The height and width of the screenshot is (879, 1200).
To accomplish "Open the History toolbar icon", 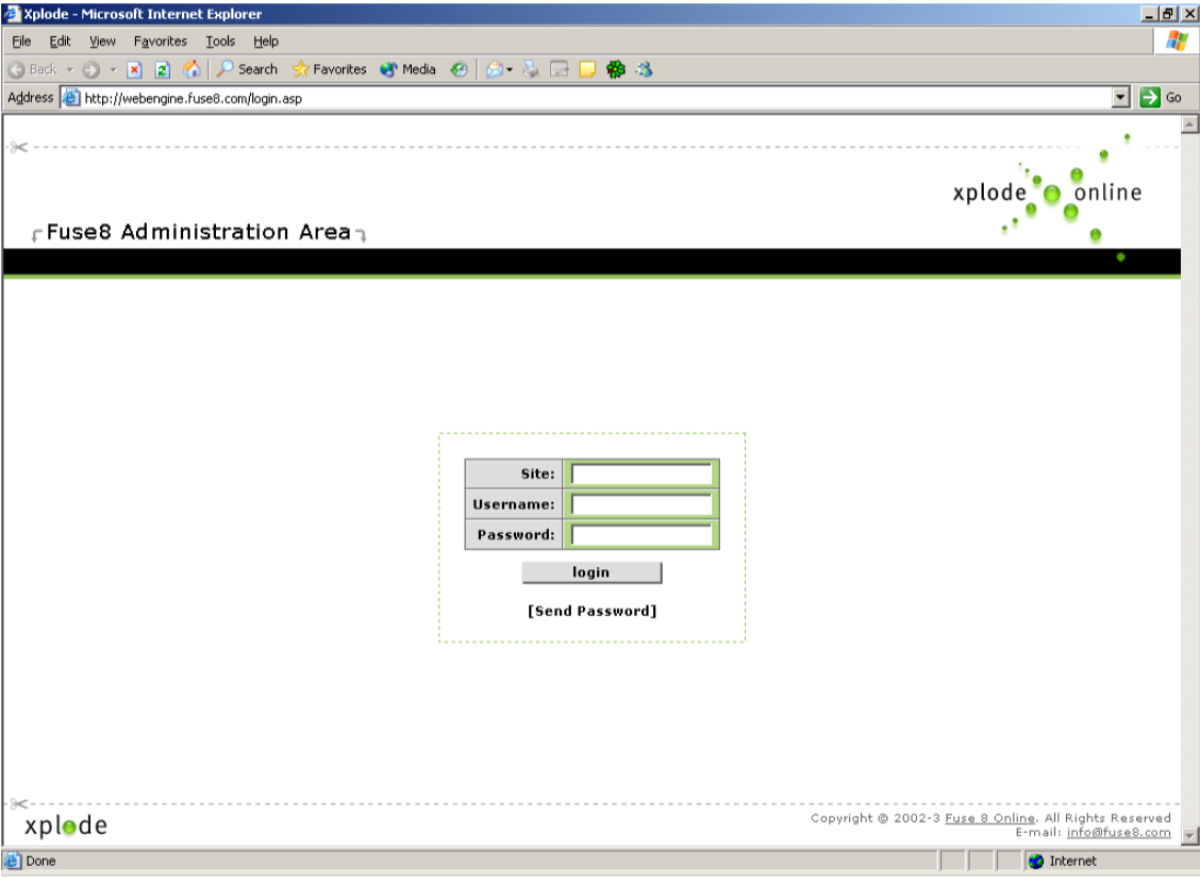I will click(x=459, y=70).
